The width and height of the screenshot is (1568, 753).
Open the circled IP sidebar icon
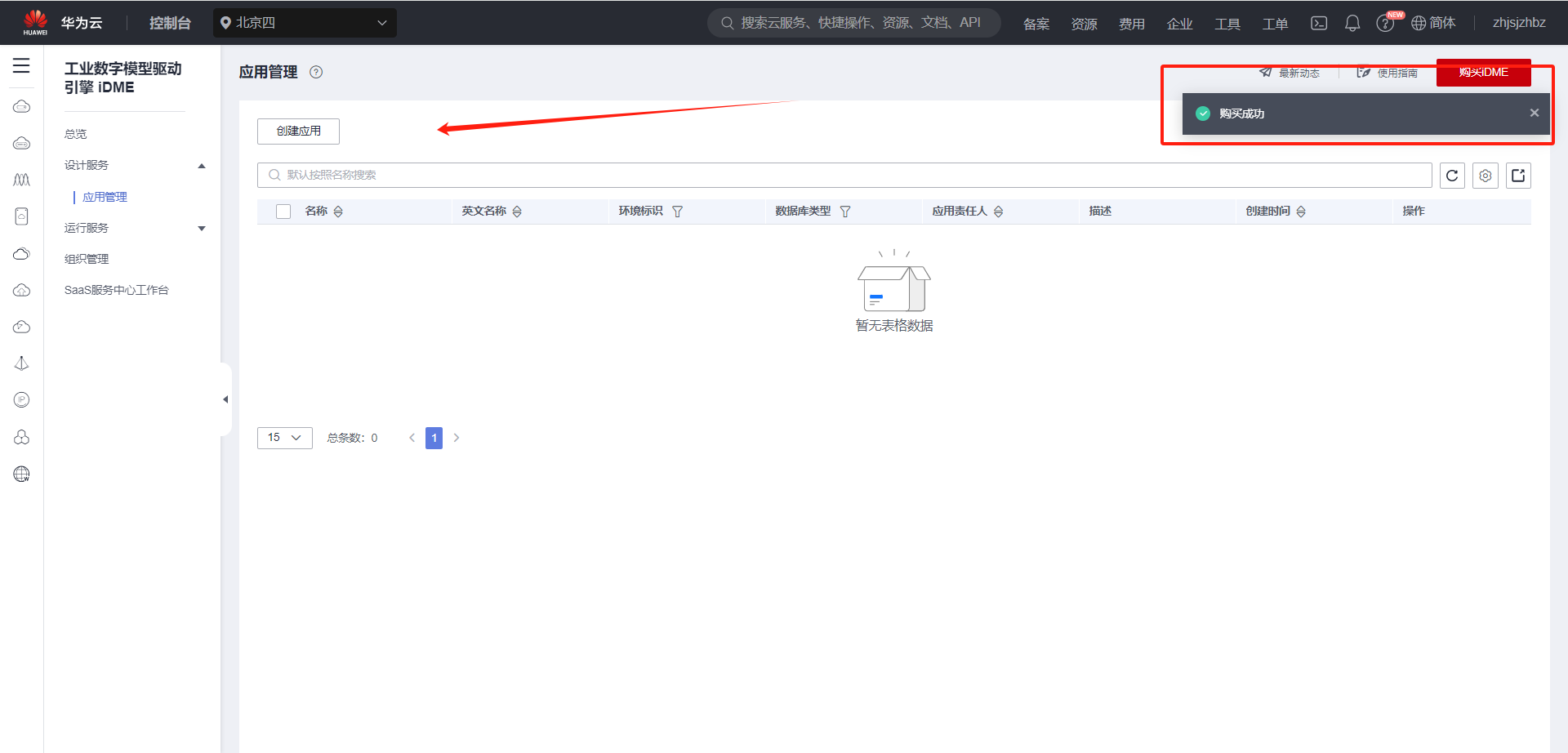(22, 400)
